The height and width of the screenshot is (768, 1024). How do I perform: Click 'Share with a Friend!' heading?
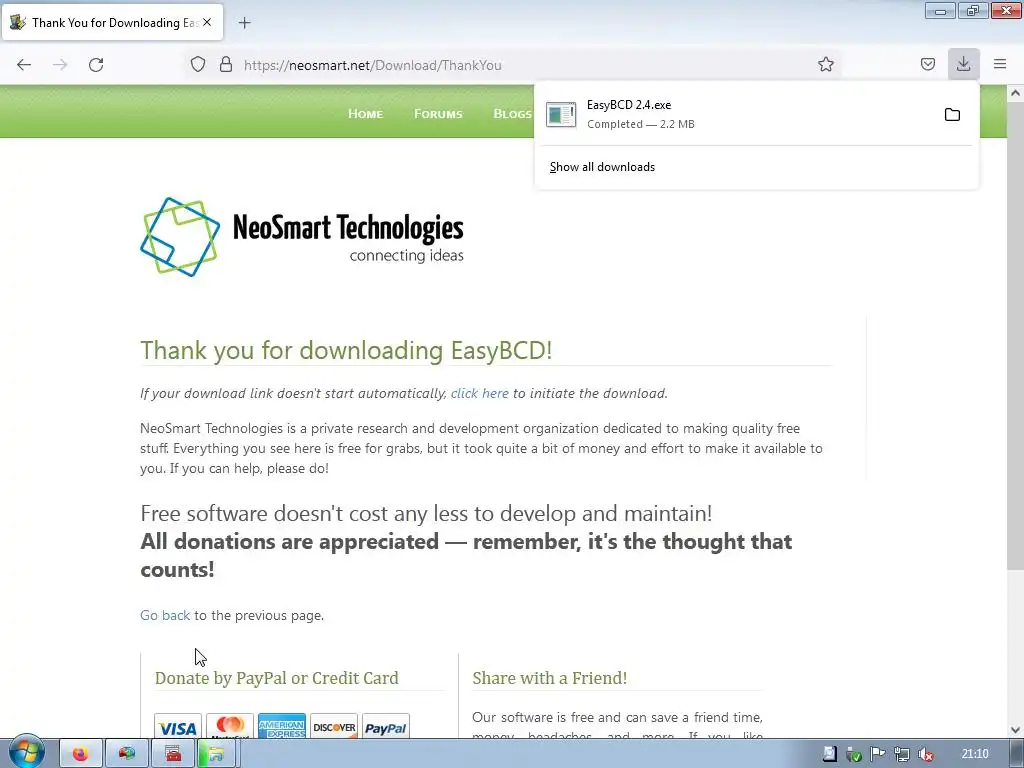coord(549,678)
